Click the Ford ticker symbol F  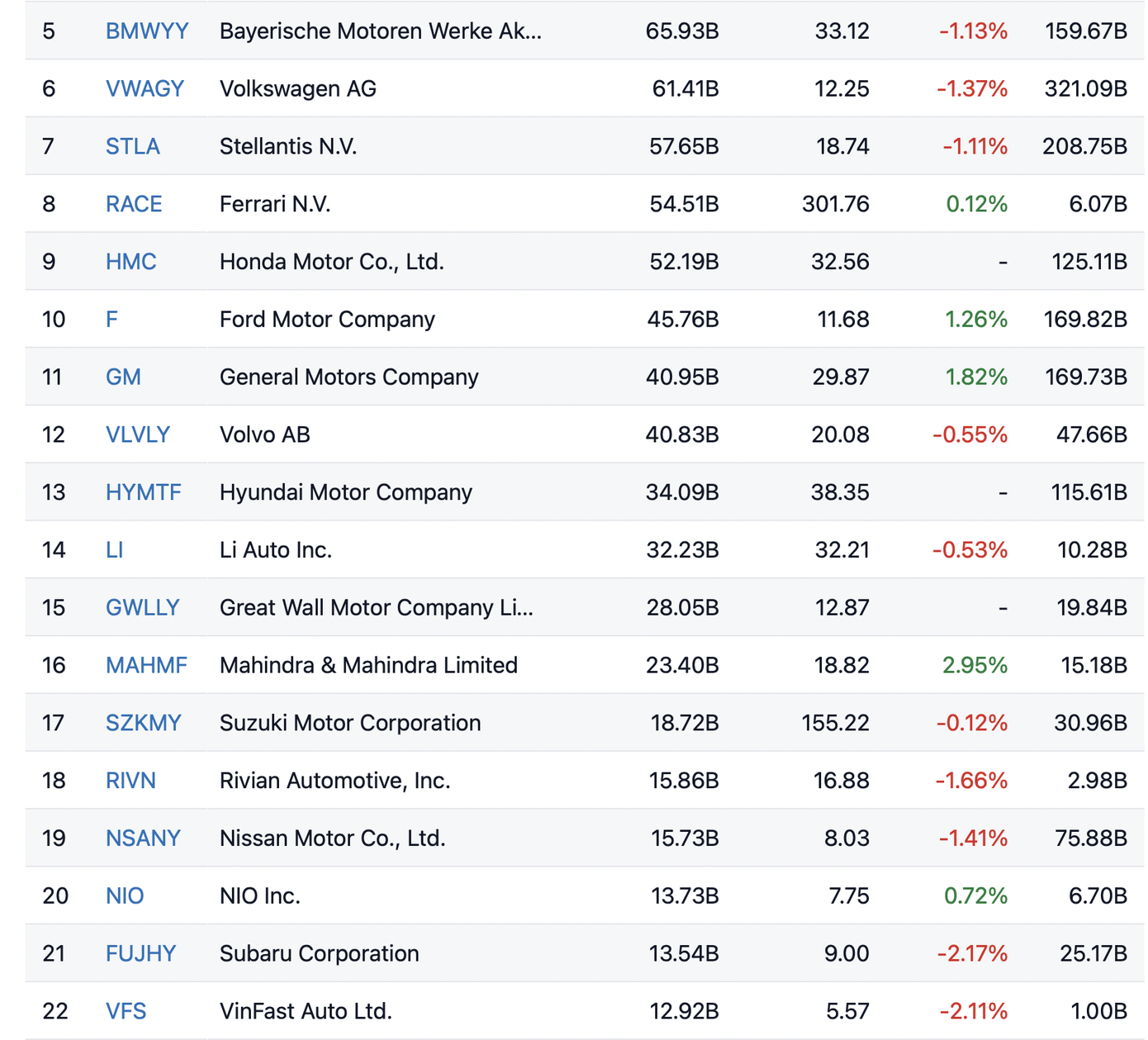point(111,320)
